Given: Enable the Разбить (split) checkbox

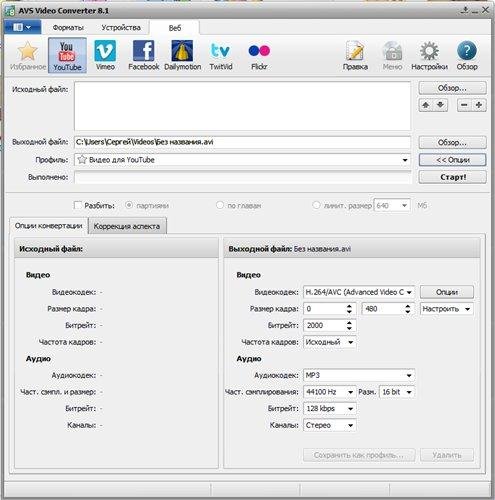Looking at the screenshot, I should pos(78,205).
